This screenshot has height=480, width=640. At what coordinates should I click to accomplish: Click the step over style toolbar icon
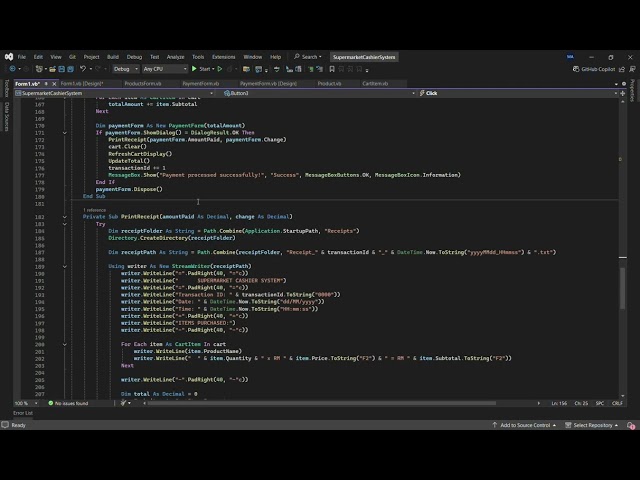277,69
